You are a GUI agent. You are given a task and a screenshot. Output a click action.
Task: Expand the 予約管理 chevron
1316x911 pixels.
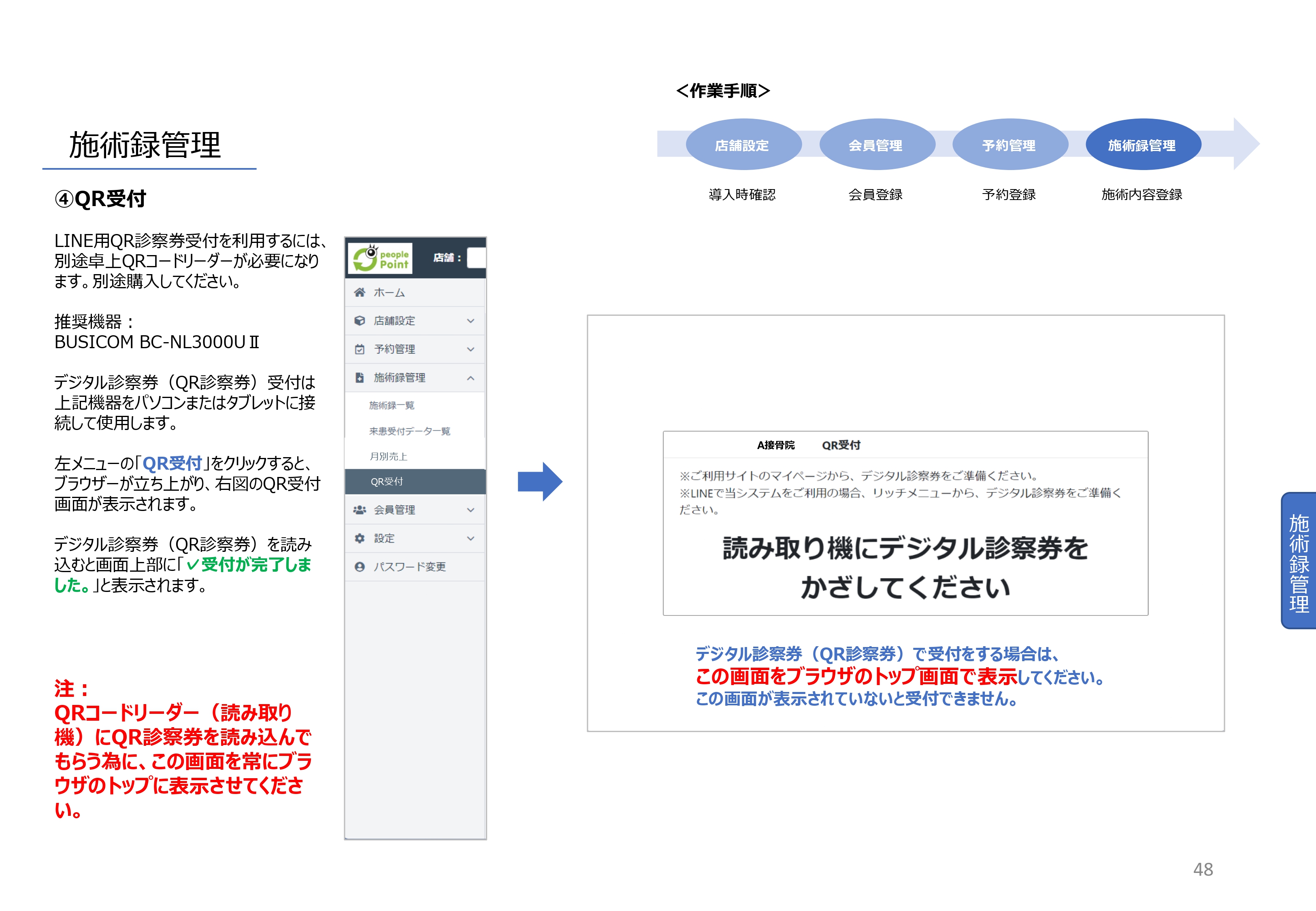pyautogui.click(x=470, y=349)
